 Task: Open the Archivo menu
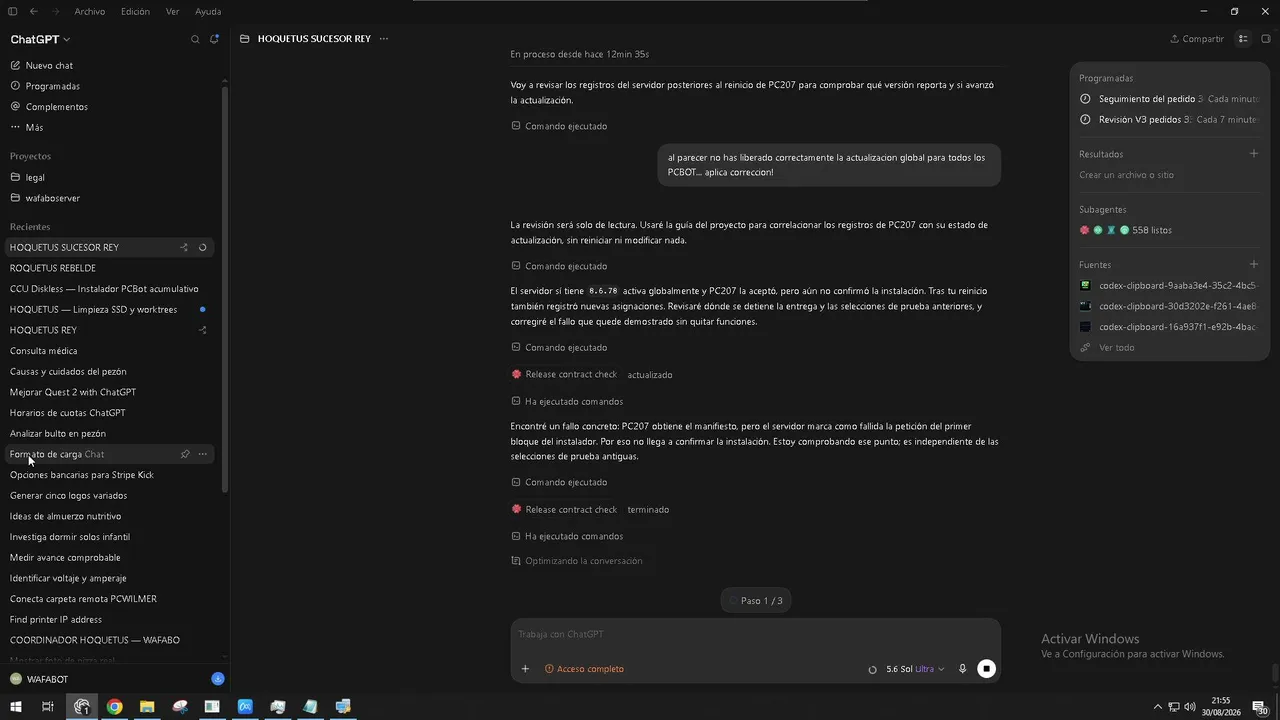(89, 12)
